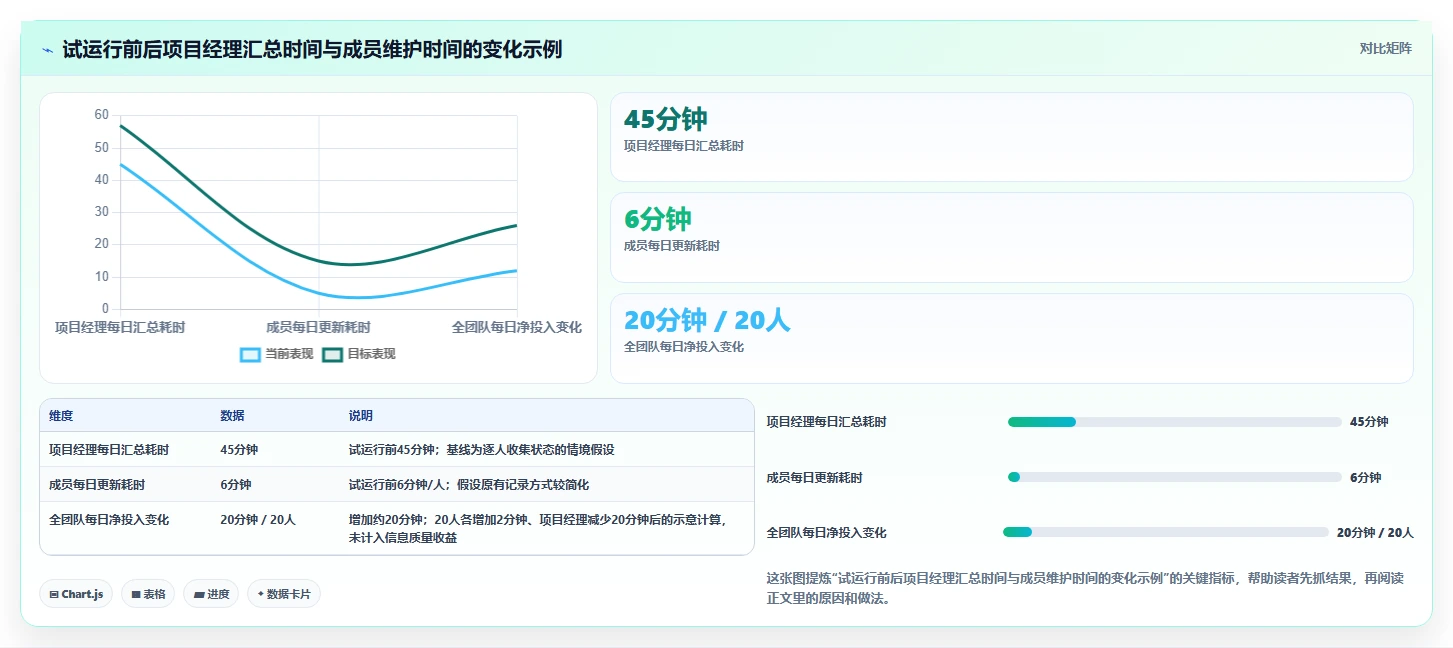Click the 数据 table column header
This screenshot has height=648, width=1453.
click(x=232, y=416)
